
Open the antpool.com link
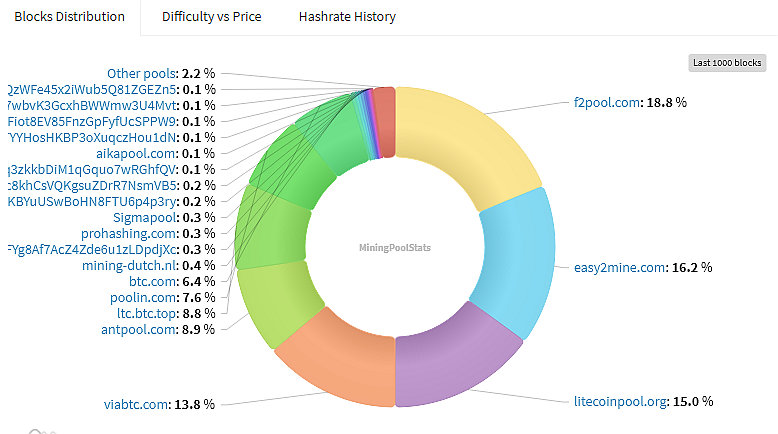(x=138, y=330)
